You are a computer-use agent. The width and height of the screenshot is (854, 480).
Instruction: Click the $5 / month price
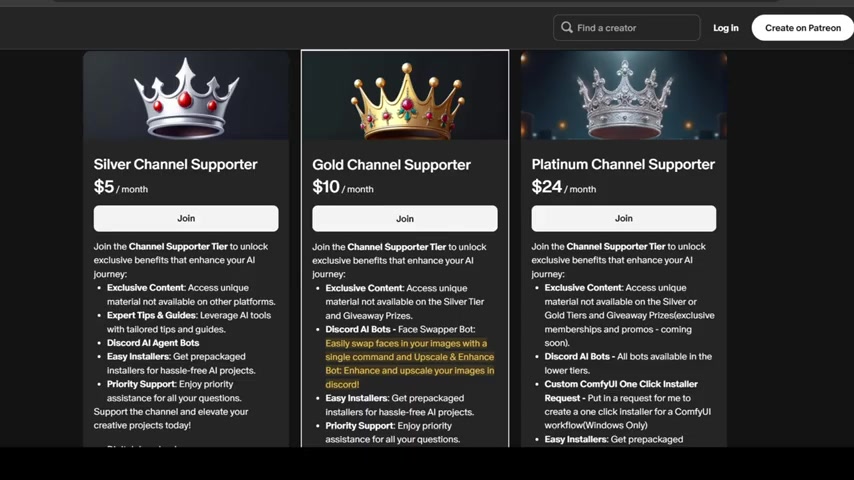(121, 187)
